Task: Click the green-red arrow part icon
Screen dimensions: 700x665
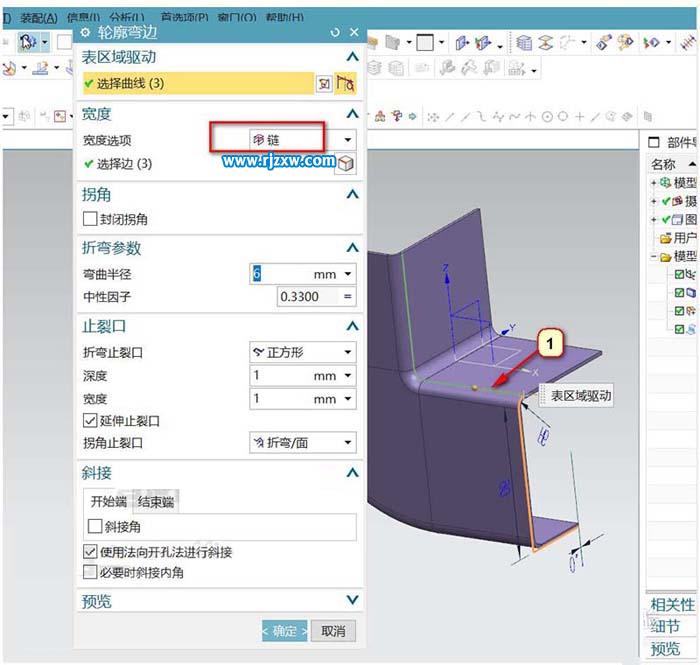Action: (x=651, y=43)
